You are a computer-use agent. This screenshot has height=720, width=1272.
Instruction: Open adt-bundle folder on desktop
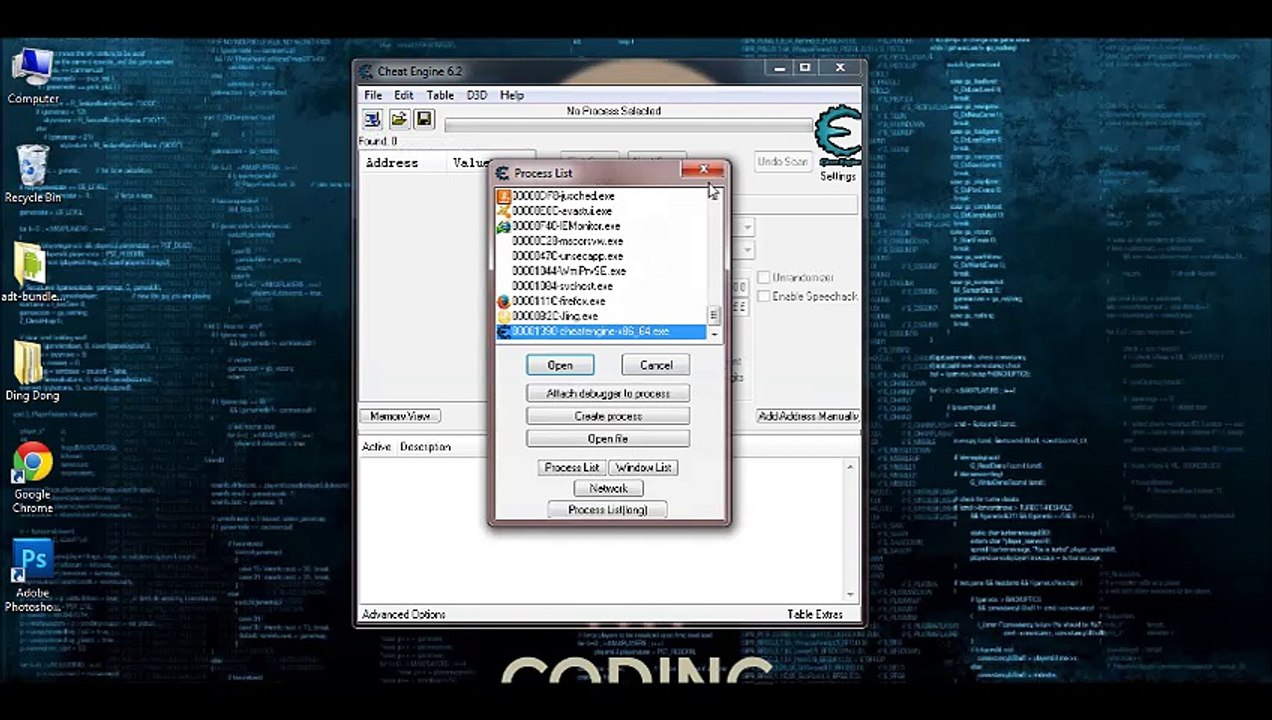point(33,271)
